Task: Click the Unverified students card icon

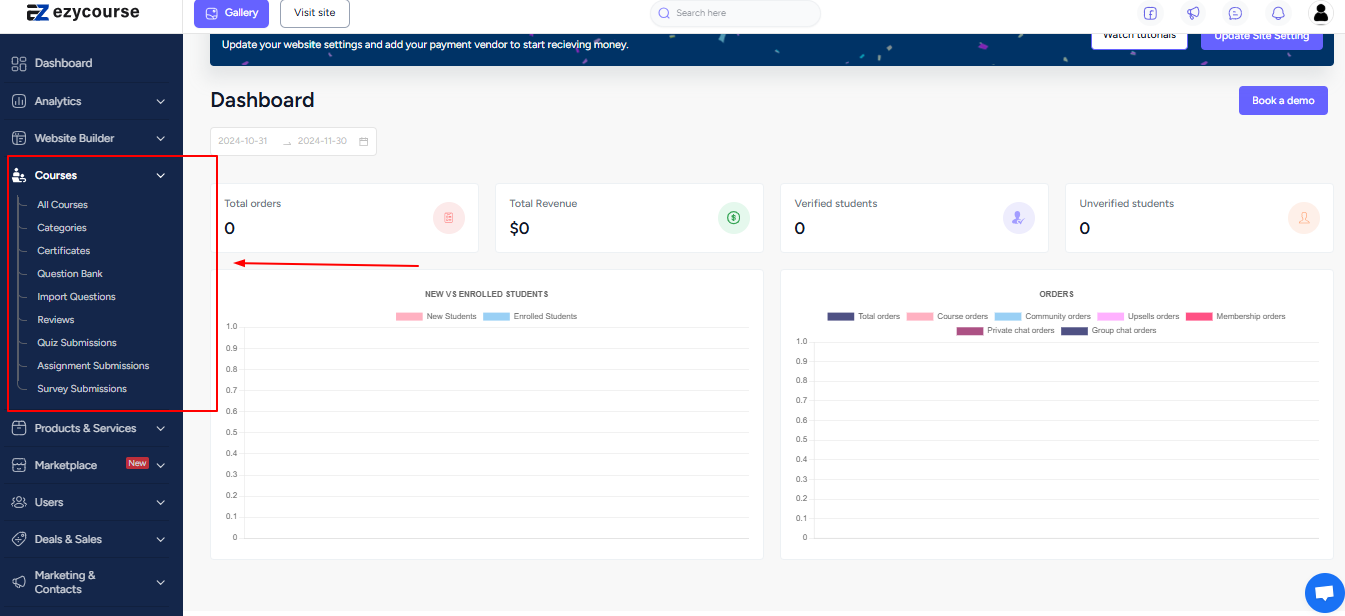Action: (x=1304, y=217)
